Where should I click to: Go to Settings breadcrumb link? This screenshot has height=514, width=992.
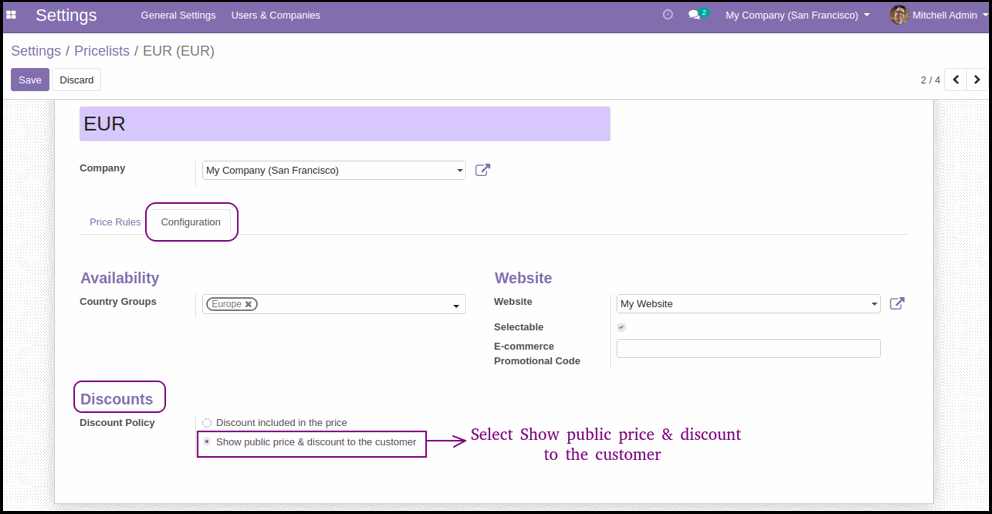click(x=36, y=51)
